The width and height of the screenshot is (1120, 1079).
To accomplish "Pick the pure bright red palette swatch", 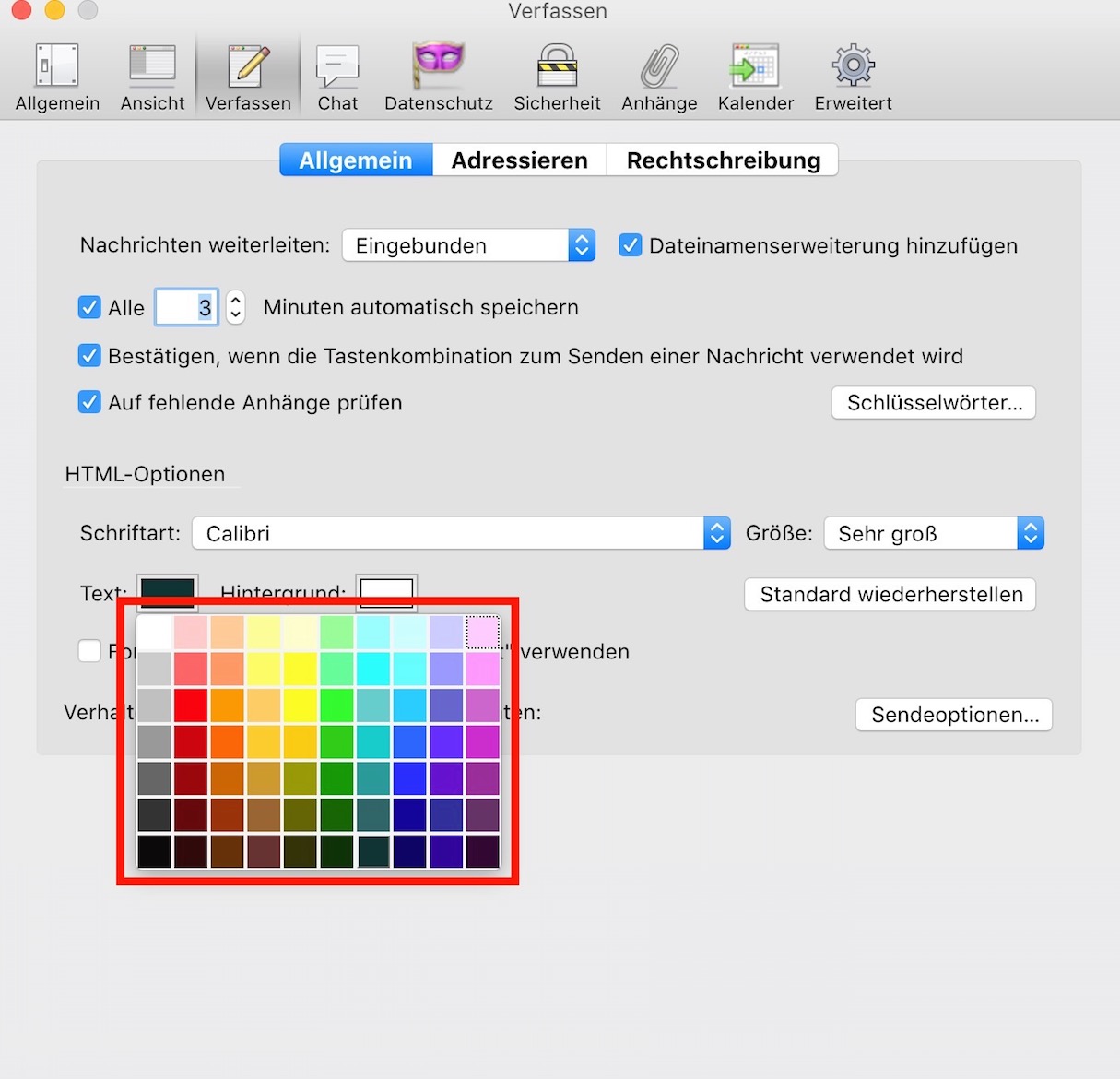I will (191, 705).
